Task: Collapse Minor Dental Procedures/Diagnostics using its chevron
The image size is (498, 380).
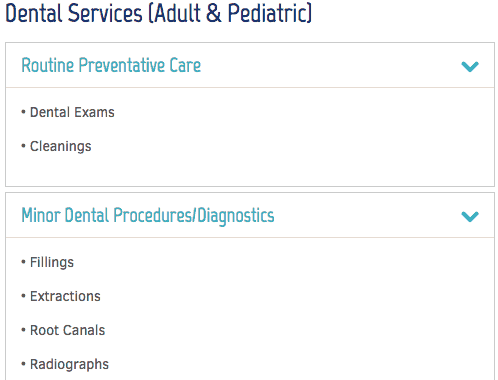Action: click(470, 216)
